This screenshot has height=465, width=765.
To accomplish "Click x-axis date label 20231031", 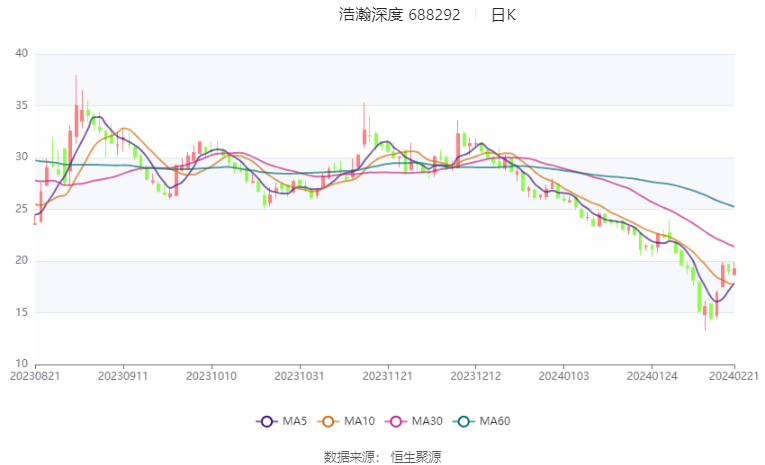I will 299,376.
